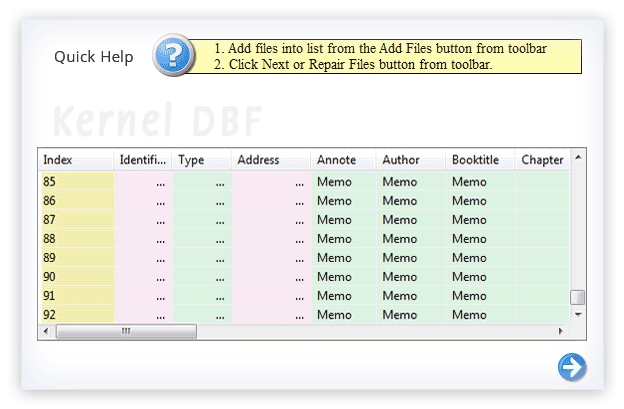Click the Chapter cell in row 86
The image size is (624, 409).
(543, 201)
